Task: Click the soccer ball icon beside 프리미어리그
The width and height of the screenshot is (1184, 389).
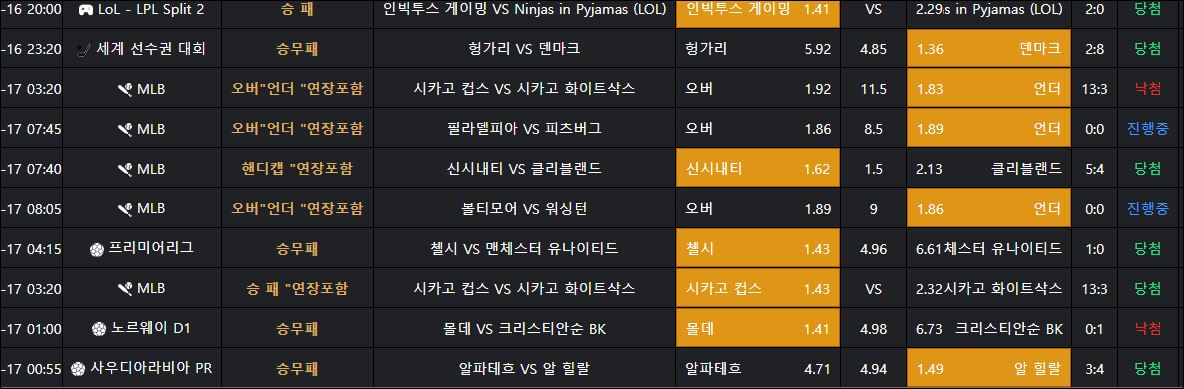Action: point(97,249)
